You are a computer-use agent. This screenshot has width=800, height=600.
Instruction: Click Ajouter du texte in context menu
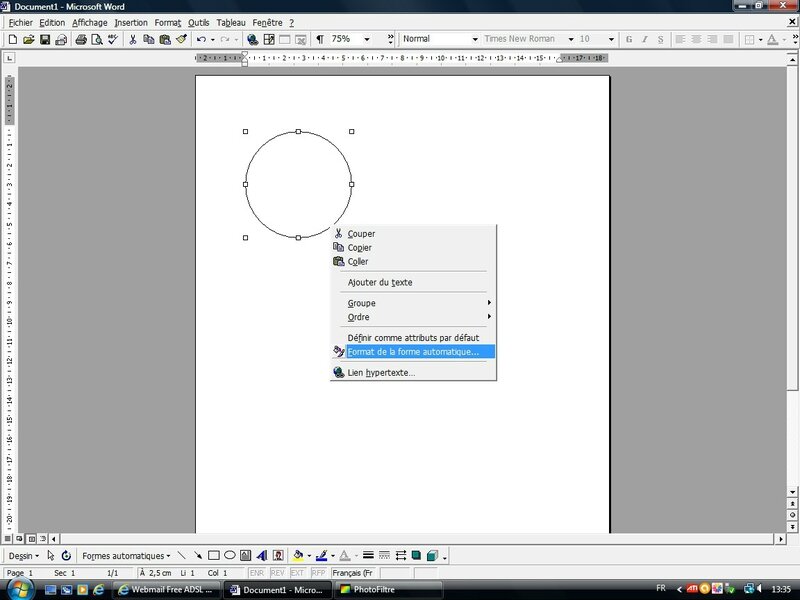coord(380,282)
